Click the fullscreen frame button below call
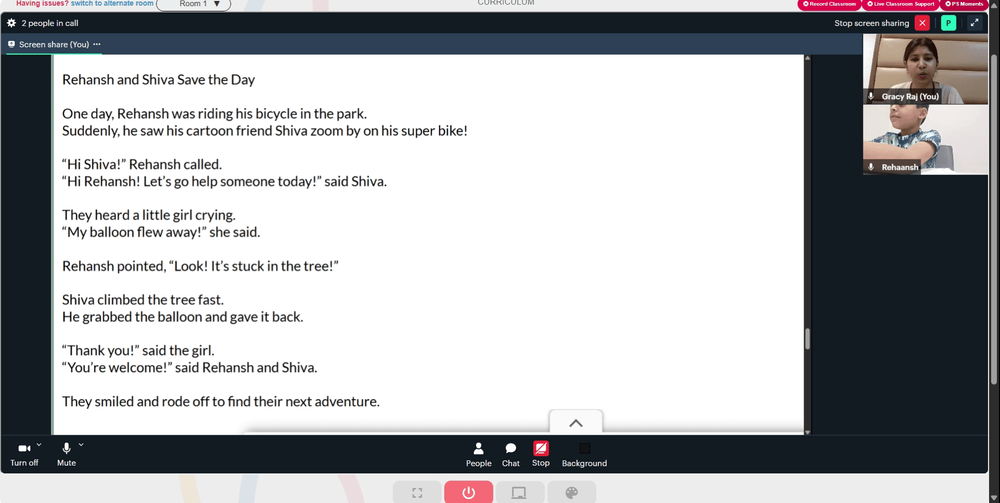Viewport: 1000px width, 503px height. [x=417, y=492]
